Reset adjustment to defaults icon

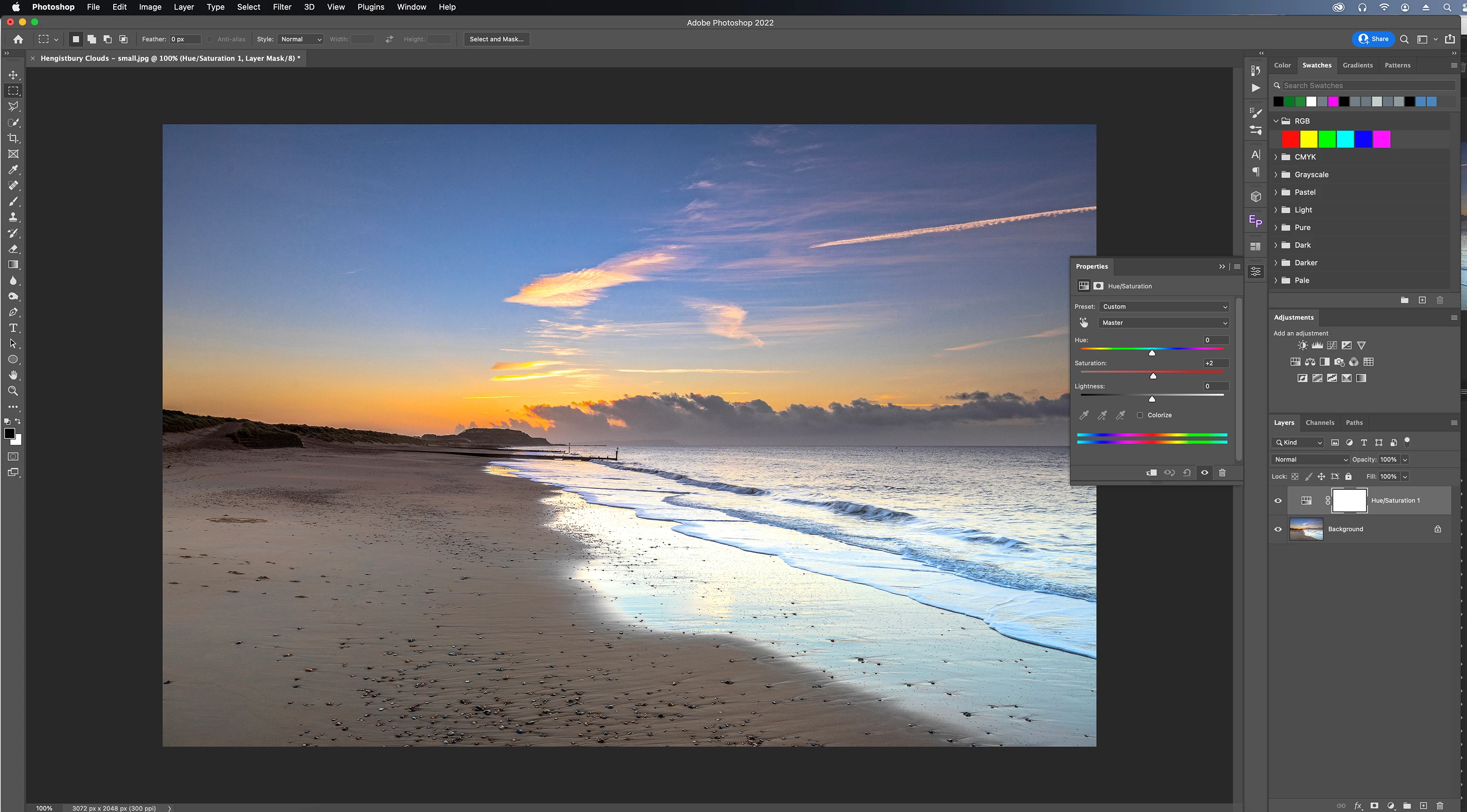click(x=1187, y=473)
